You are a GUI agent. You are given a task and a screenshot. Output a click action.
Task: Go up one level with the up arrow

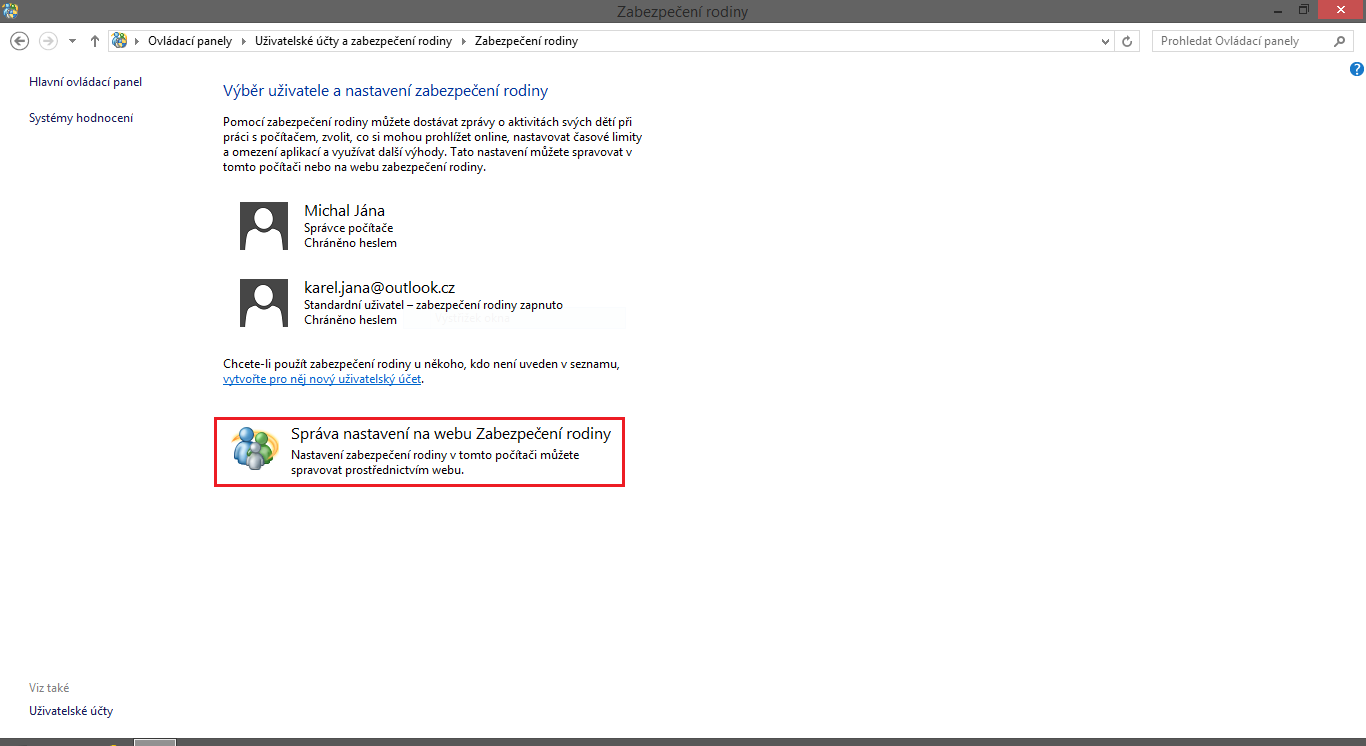tap(95, 41)
